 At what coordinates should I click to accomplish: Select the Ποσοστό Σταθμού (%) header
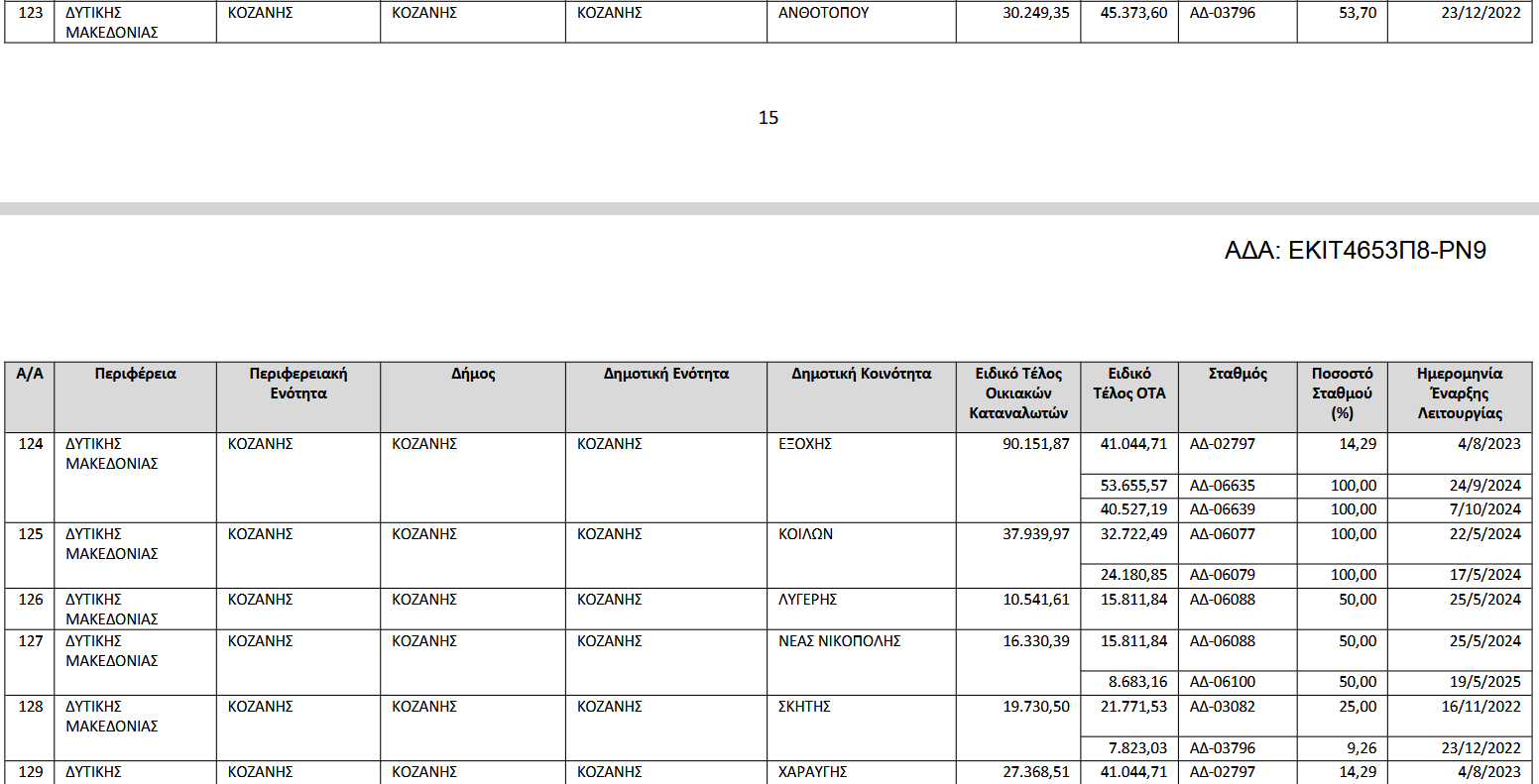[1342, 393]
